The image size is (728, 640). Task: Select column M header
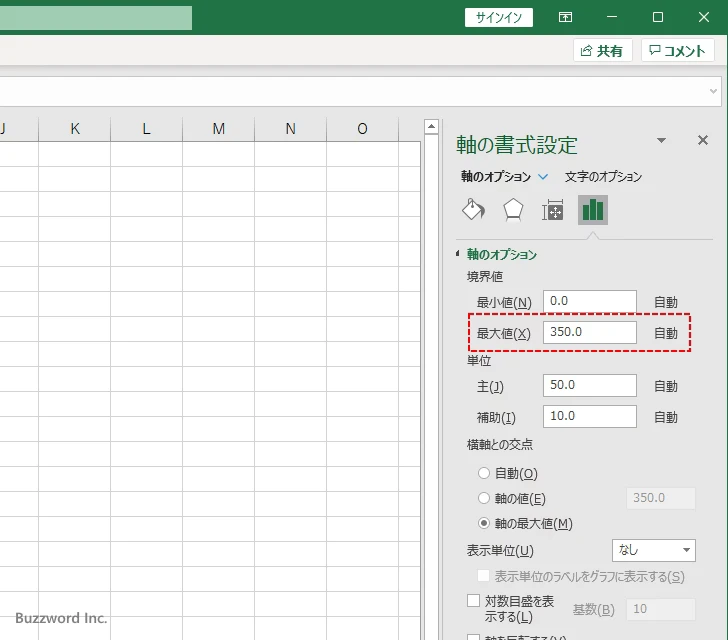[219, 129]
